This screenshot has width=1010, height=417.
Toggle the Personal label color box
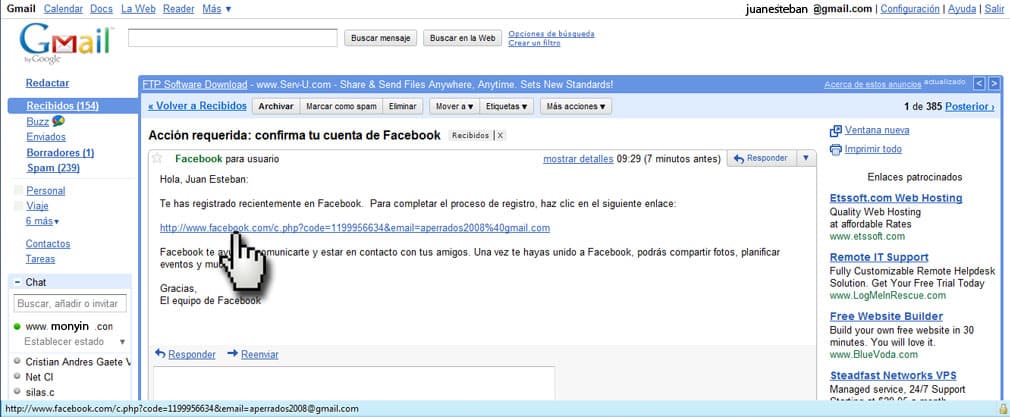[18, 191]
